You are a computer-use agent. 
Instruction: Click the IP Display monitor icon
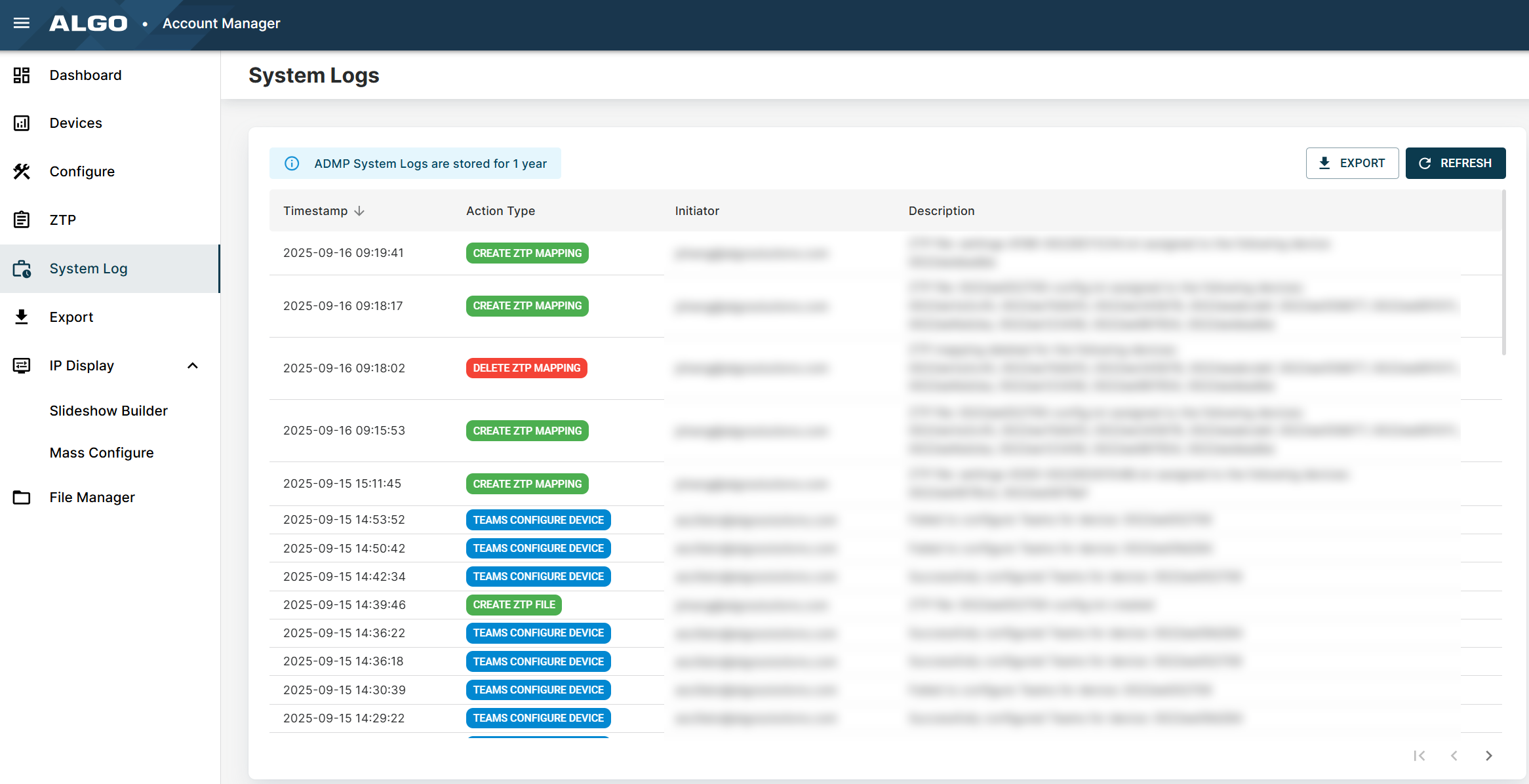click(x=22, y=366)
